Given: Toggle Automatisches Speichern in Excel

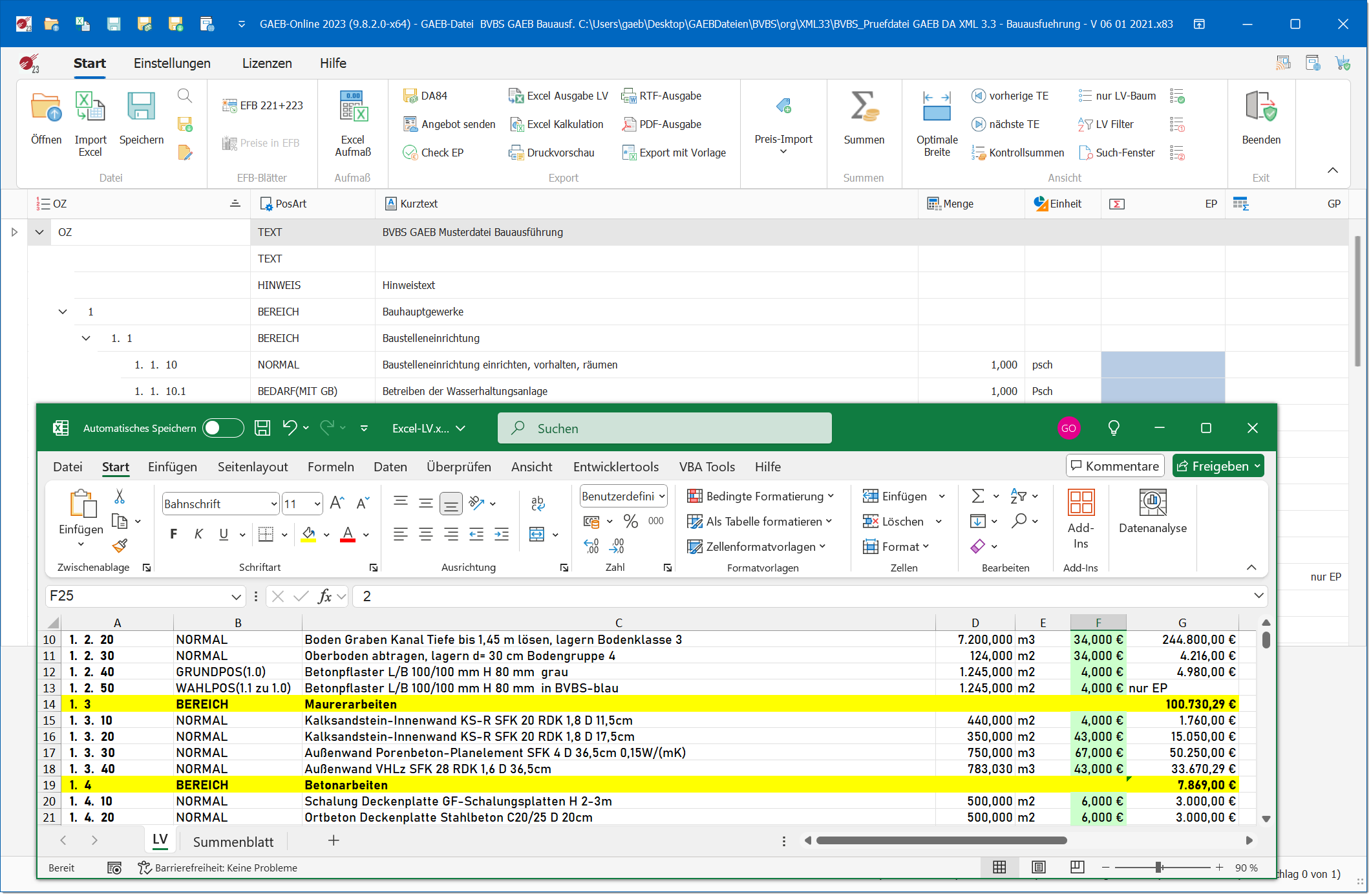Looking at the screenshot, I should [222, 428].
